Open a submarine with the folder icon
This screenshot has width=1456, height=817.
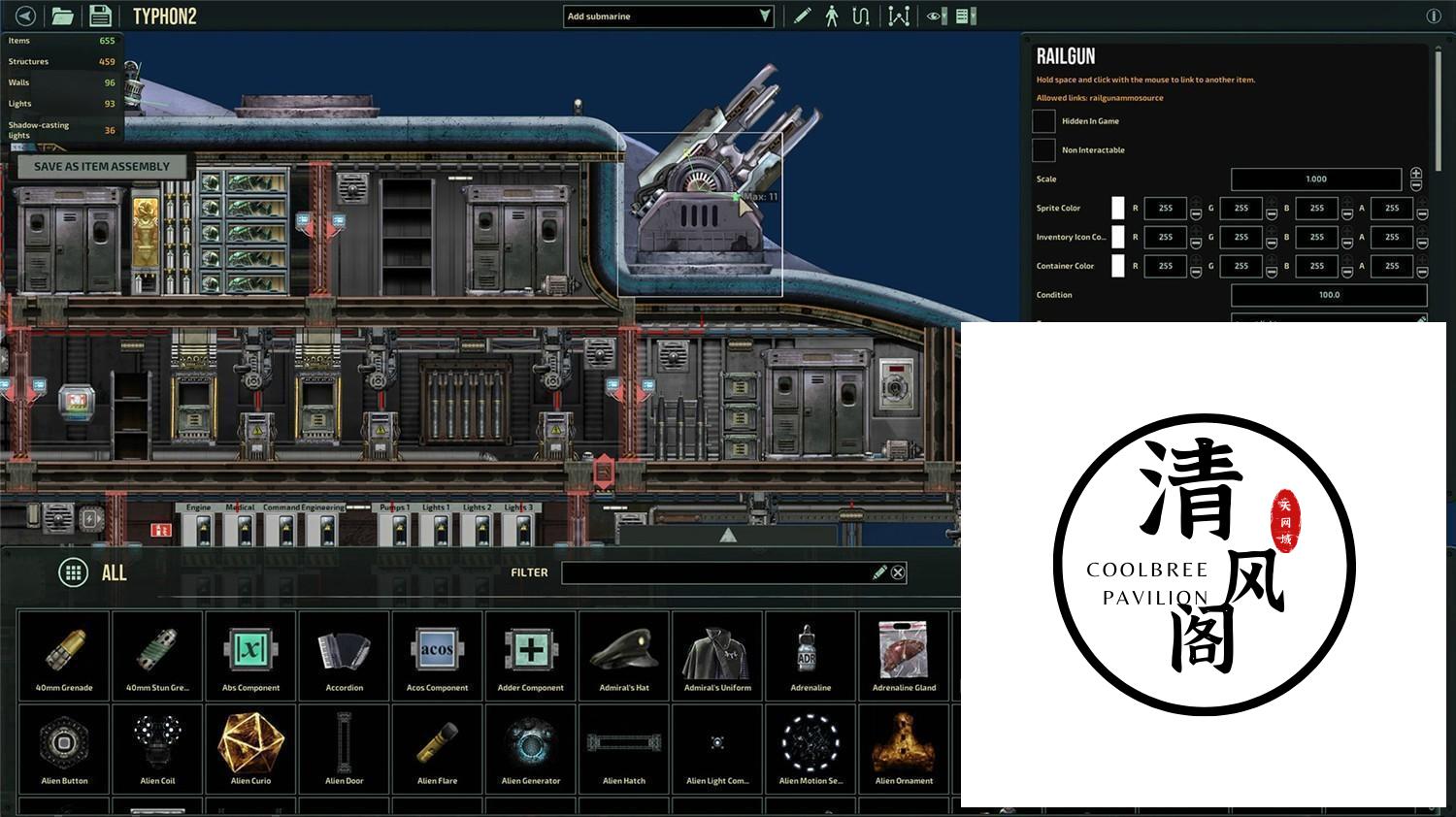click(x=62, y=16)
